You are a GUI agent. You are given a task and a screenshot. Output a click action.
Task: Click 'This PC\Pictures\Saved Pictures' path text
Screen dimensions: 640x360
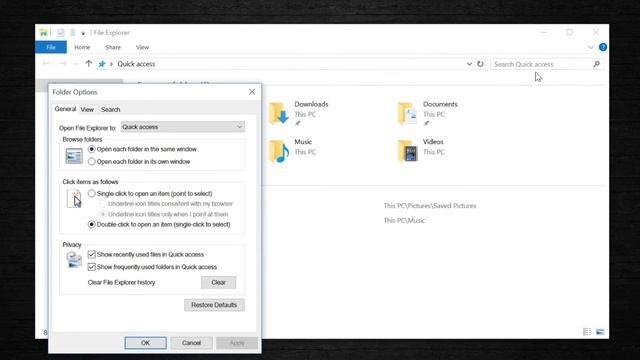click(430, 206)
